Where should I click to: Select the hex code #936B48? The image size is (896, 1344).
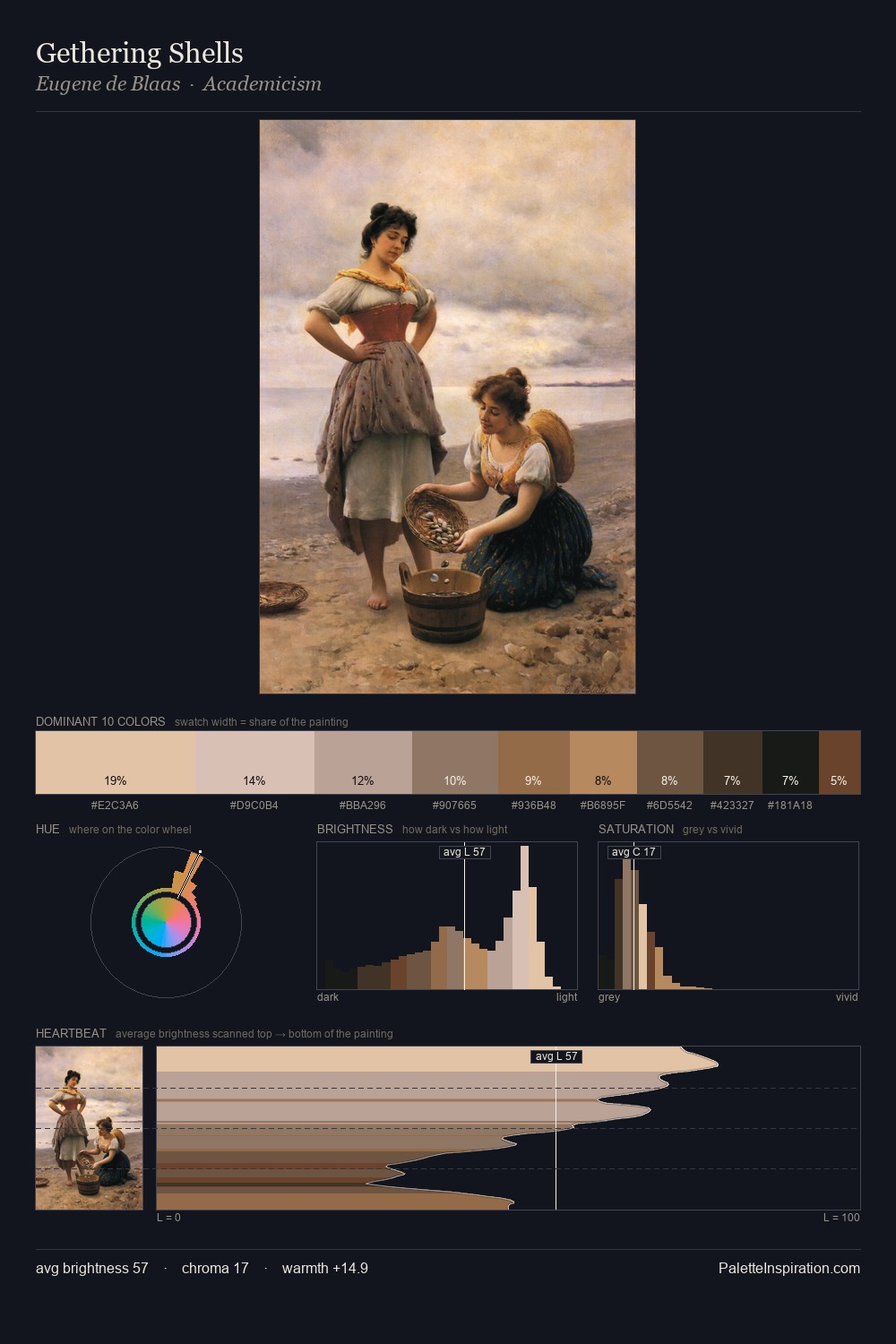pyautogui.click(x=534, y=806)
